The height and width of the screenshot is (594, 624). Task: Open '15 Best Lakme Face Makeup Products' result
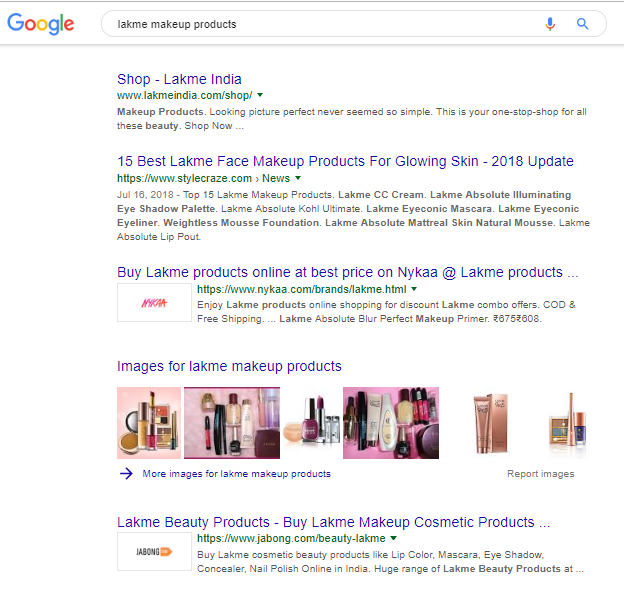345,161
